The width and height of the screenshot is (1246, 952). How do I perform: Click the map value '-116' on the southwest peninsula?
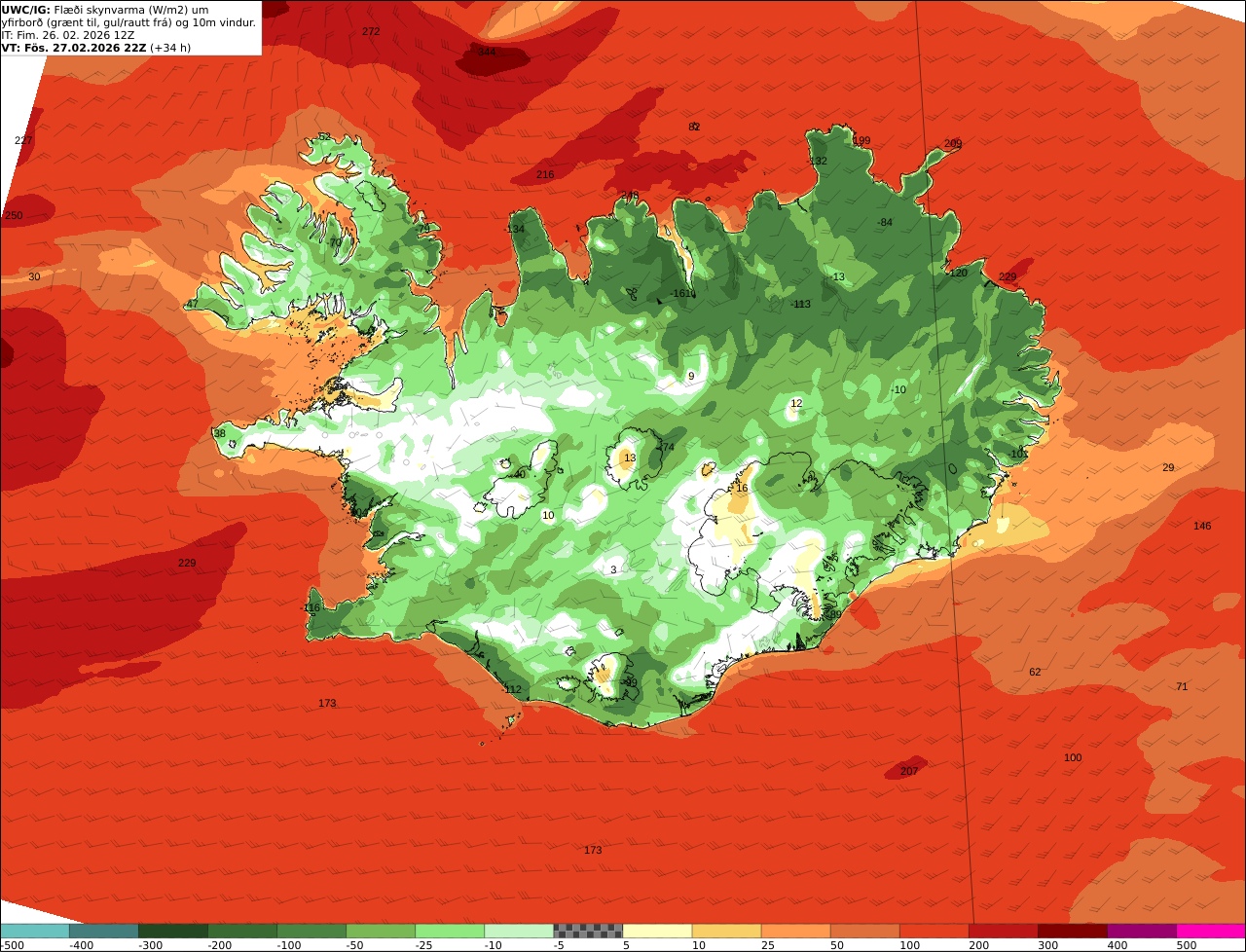(310, 607)
